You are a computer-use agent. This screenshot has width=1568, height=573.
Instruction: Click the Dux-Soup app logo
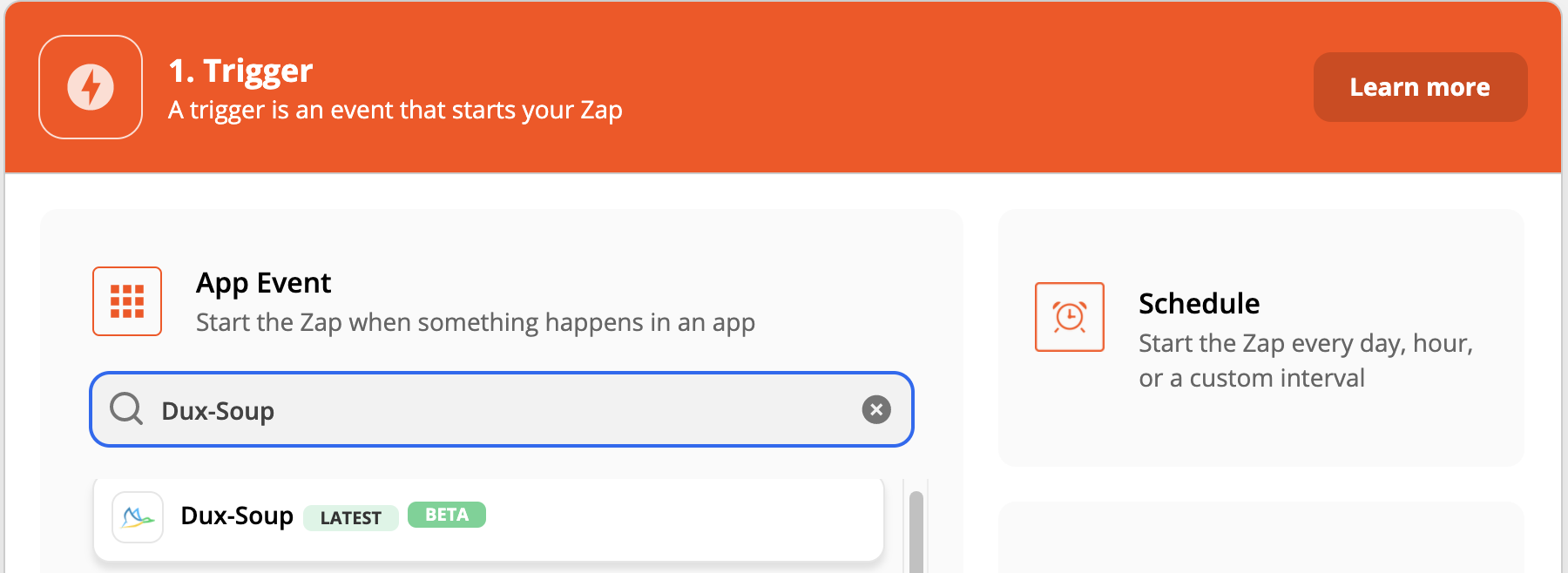[138, 517]
